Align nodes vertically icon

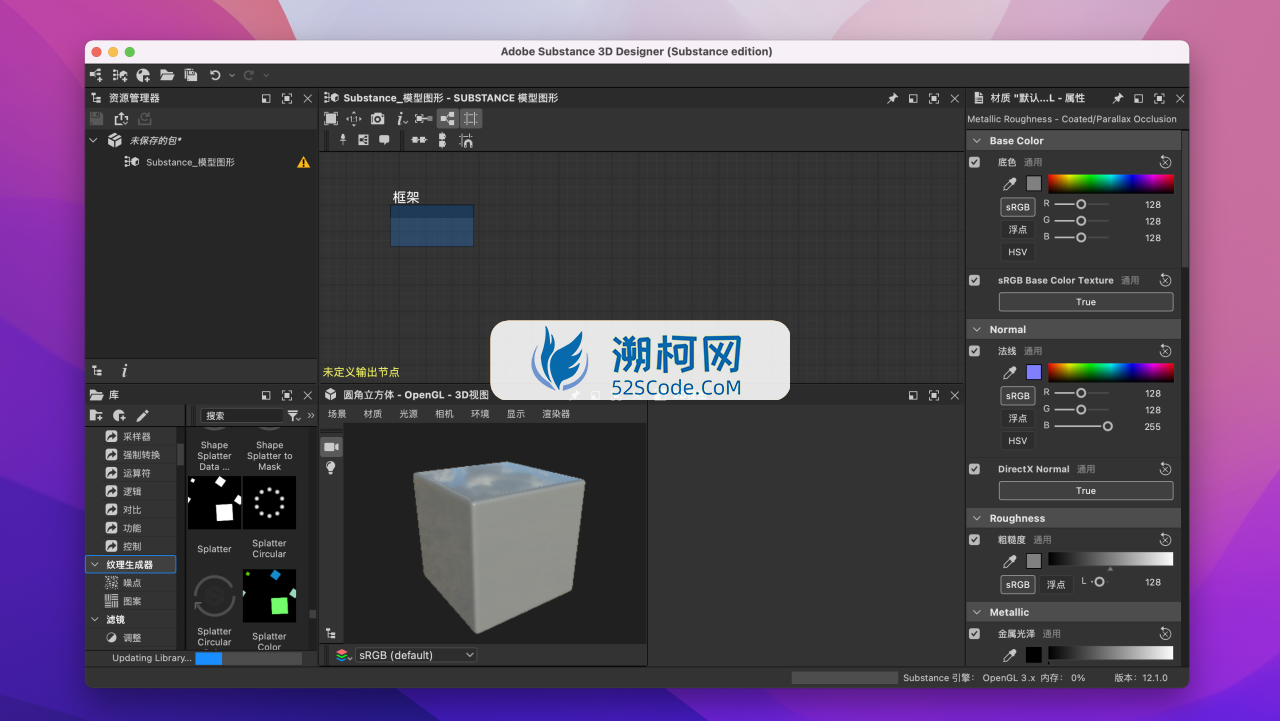pos(442,140)
